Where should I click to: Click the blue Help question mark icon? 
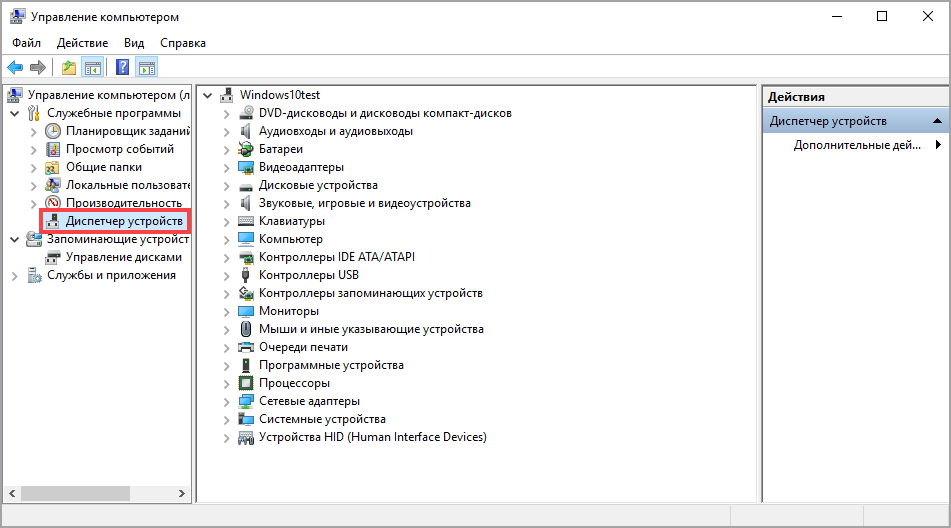pos(122,68)
